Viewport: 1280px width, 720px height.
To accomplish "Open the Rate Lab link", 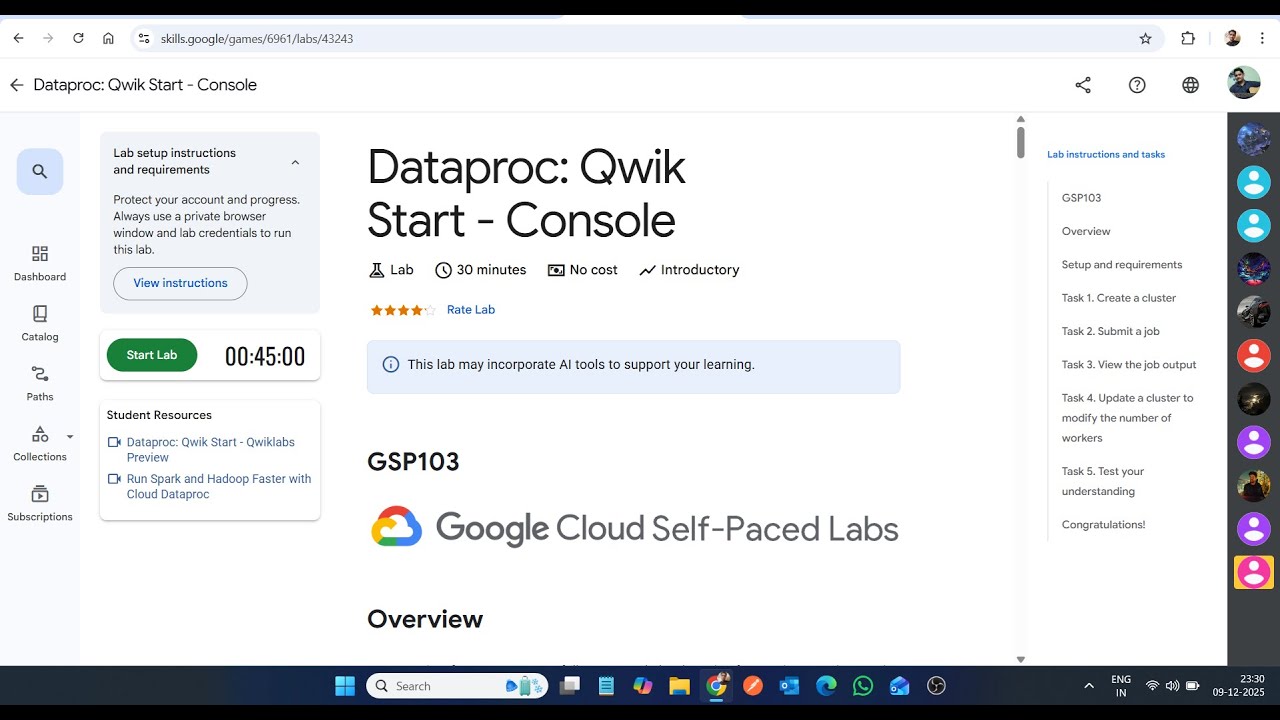I will point(471,310).
